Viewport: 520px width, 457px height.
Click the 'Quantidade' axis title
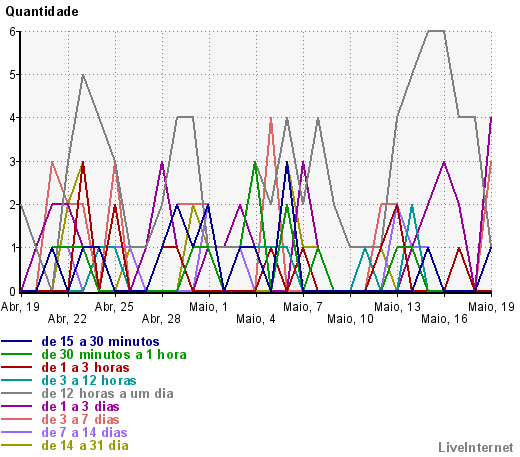click(x=42, y=12)
